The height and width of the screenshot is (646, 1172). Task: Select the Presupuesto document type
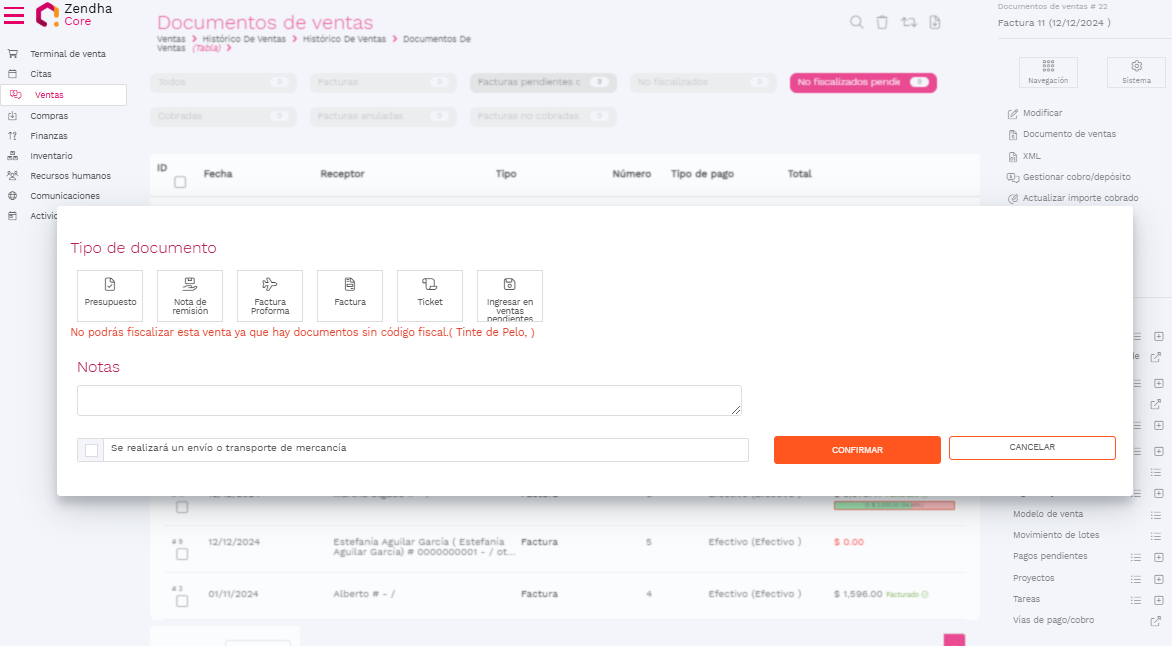110,295
